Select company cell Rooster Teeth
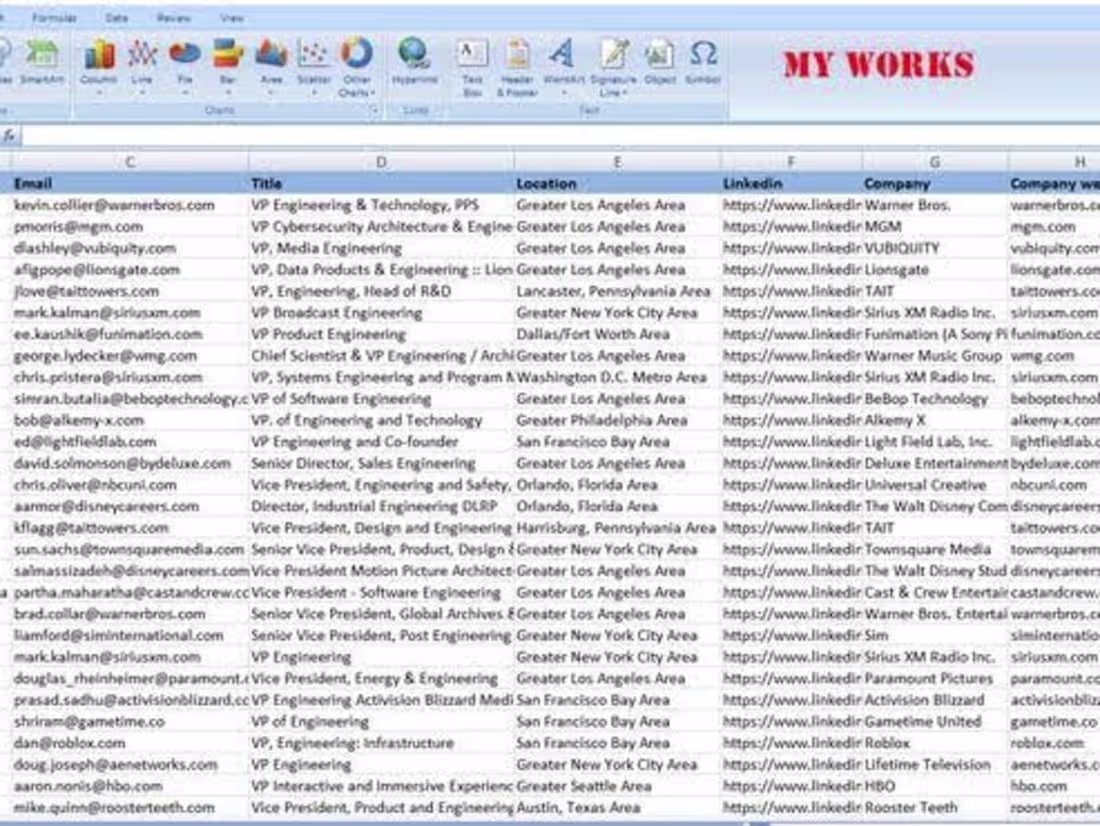Screen dimensions: 1100x826 935,808
